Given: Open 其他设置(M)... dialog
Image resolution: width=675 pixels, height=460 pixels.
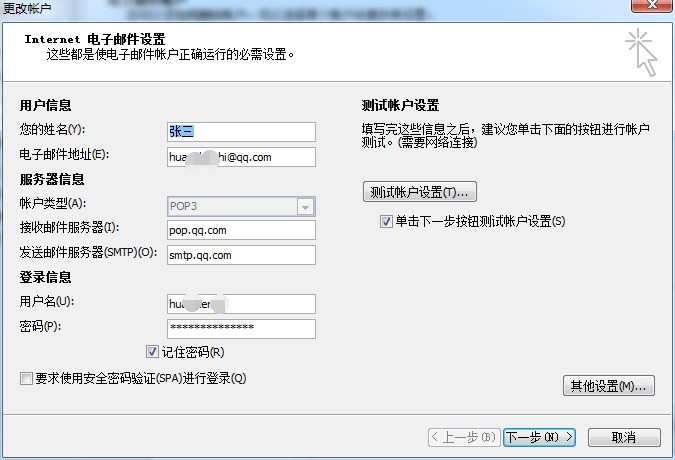Looking at the screenshot, I should 609,386.
